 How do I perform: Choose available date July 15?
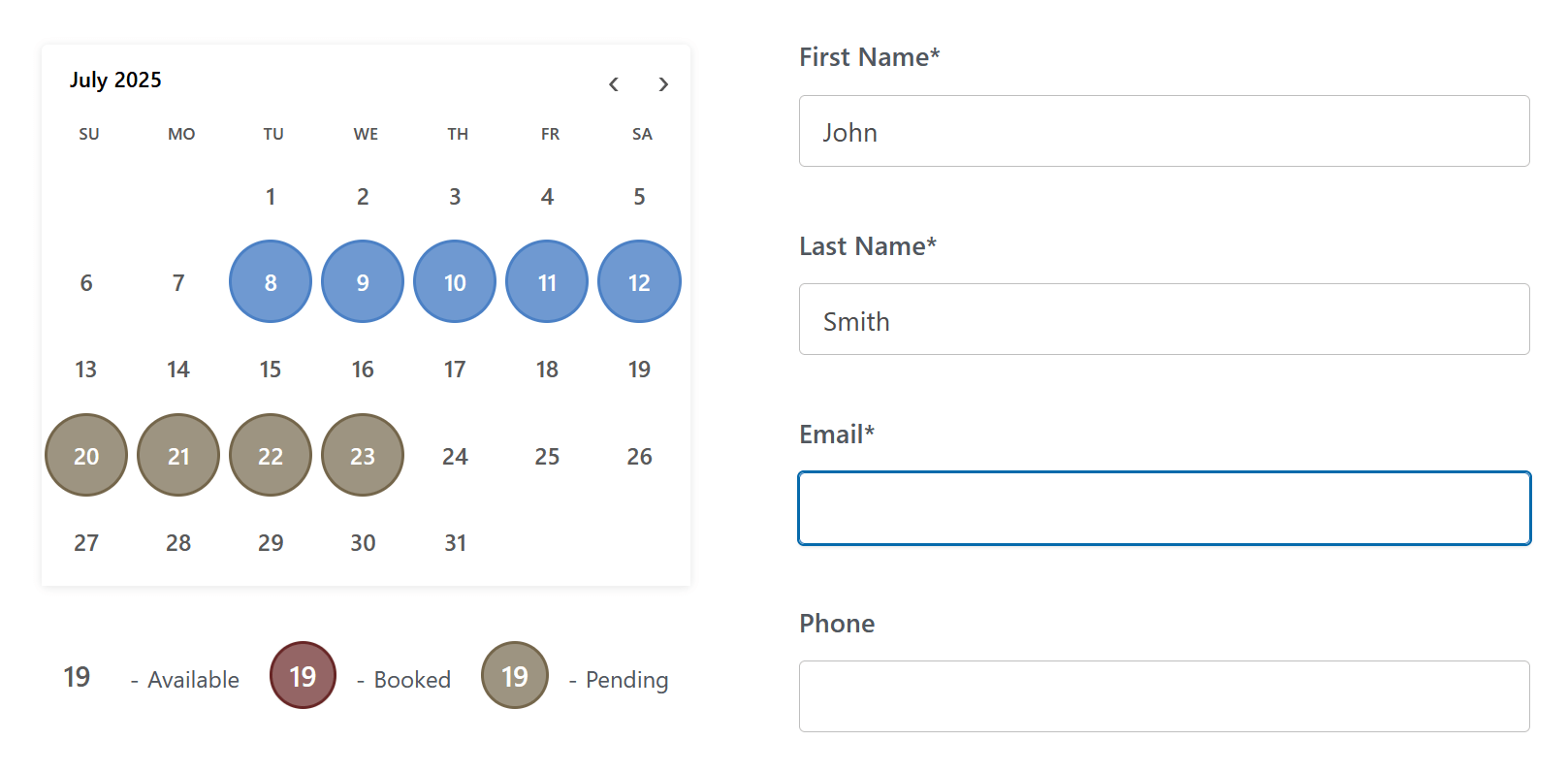(271, 370)
